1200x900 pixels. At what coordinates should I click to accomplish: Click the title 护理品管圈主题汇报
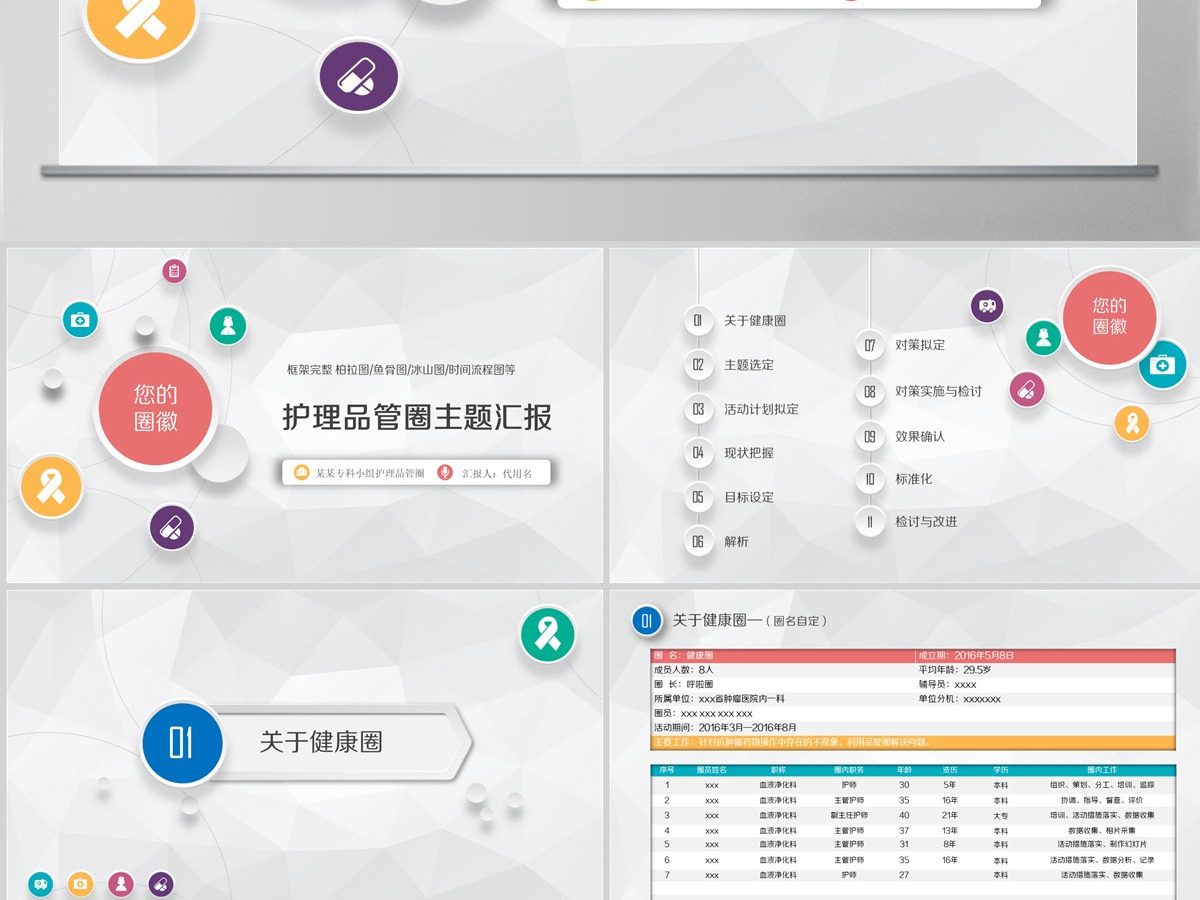coord(417,417)
